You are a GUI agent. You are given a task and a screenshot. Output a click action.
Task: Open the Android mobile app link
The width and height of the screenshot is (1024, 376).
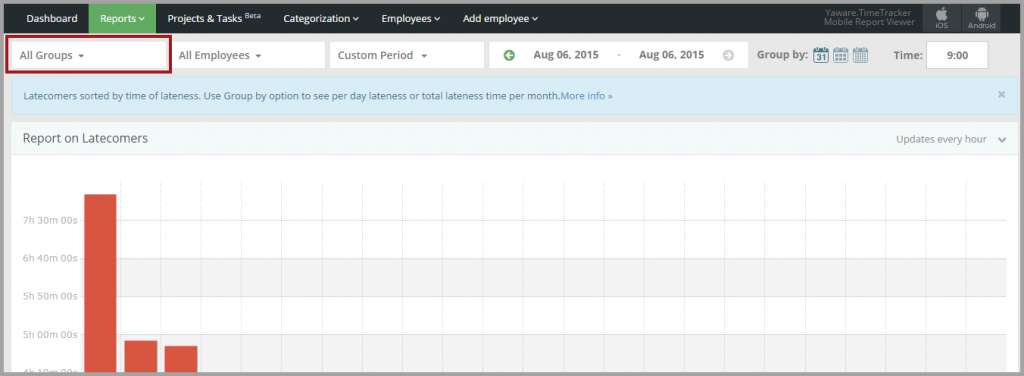pos(982,18)
